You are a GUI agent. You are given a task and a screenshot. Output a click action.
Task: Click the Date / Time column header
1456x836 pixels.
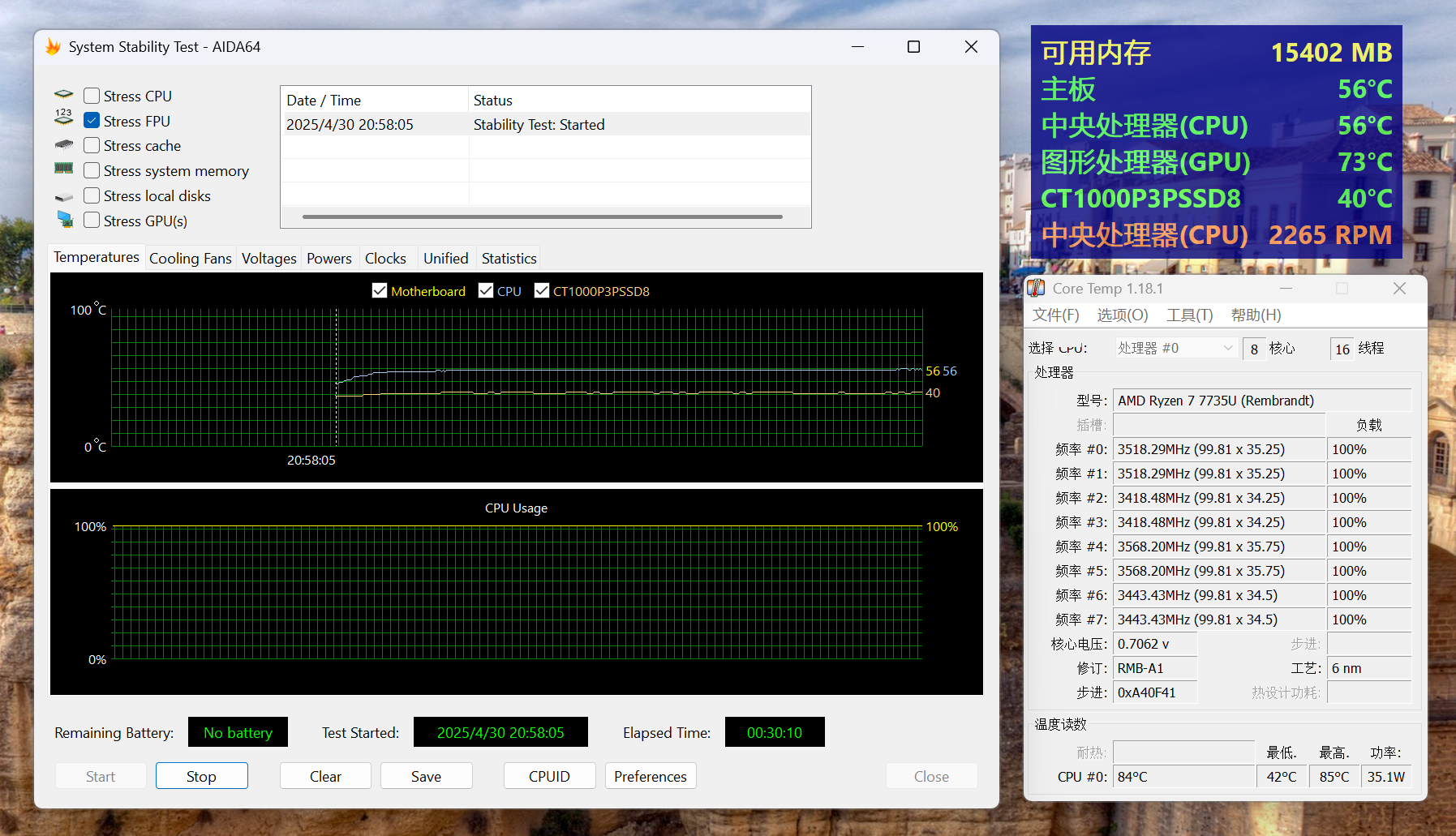[375, 100]
